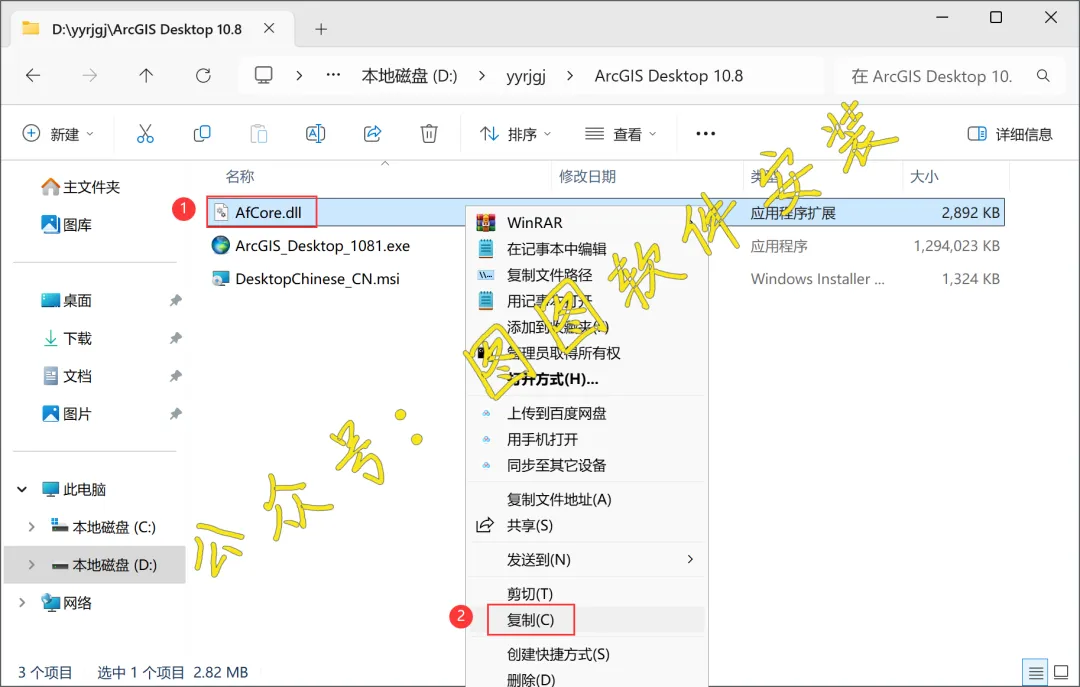
Task: Select the ArcGIS_Desktop_1081.exe globe icon
Action: tap(220, 245)
